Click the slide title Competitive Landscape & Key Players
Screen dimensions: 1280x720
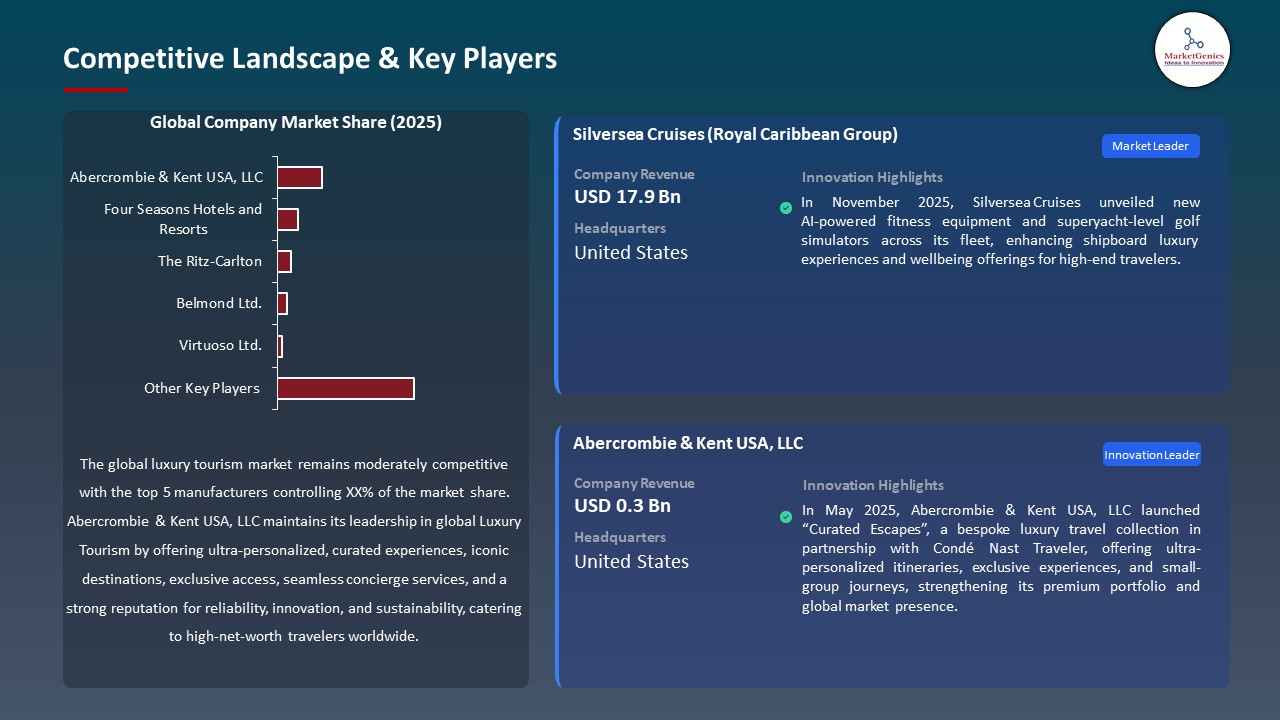pyautogui.click(x=310, y=58)
